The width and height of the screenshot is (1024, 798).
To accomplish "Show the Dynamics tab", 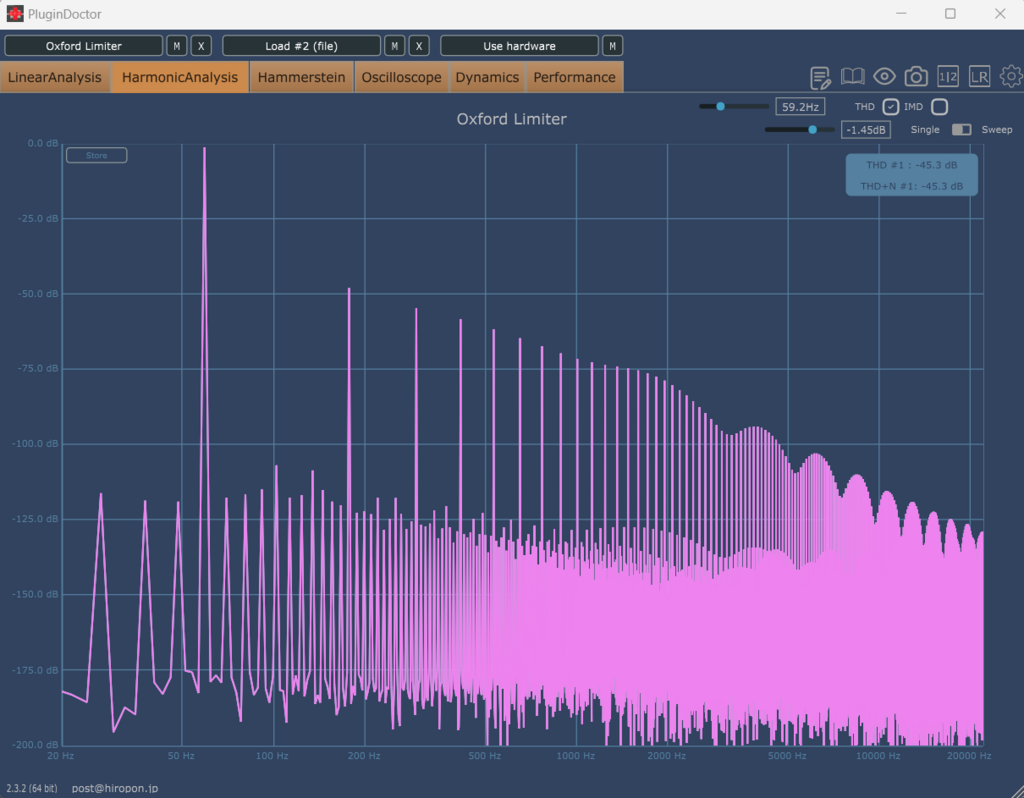I will coord(487,77).
